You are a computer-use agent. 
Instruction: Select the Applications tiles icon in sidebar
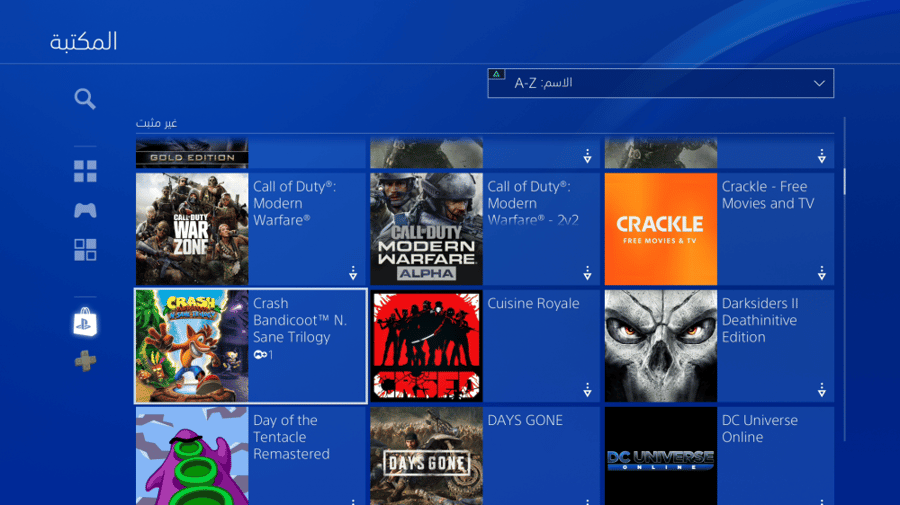coord(85,250)
